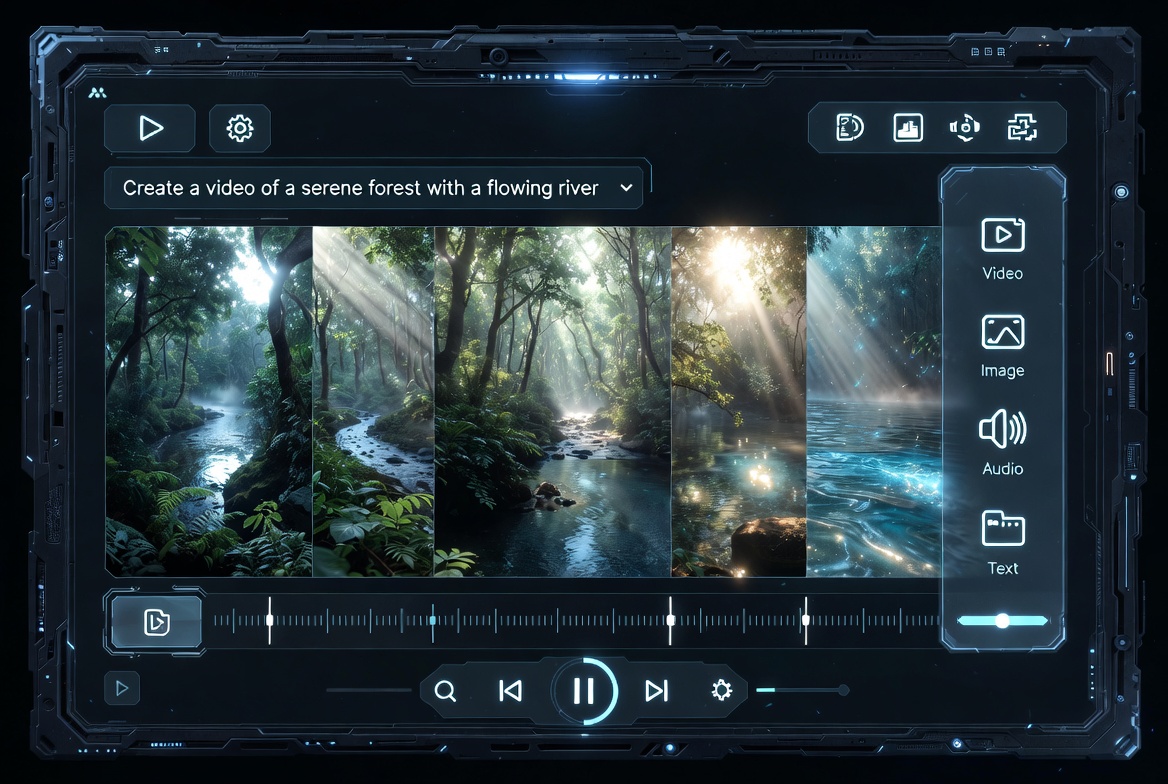Adjust the slider below the Text tool

tap(1001, 620)
